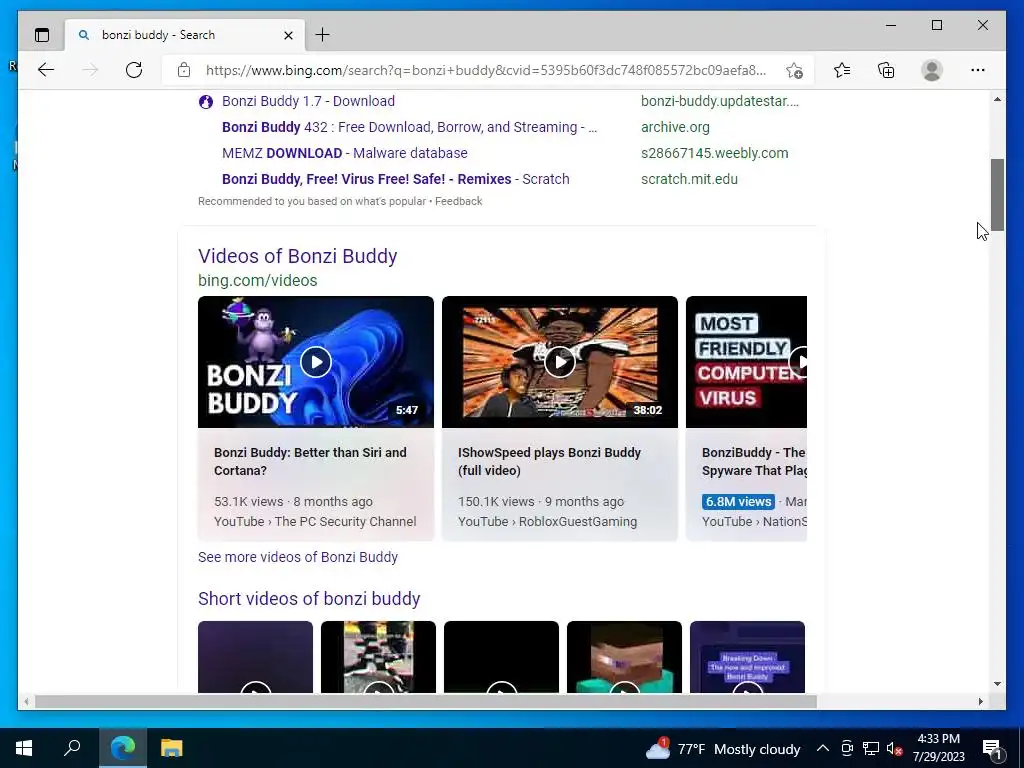Image resolution: width=1024 pixels, height=768 pixels.
Task: Open File Explorer from taskbar
Action: pos(172,748)
